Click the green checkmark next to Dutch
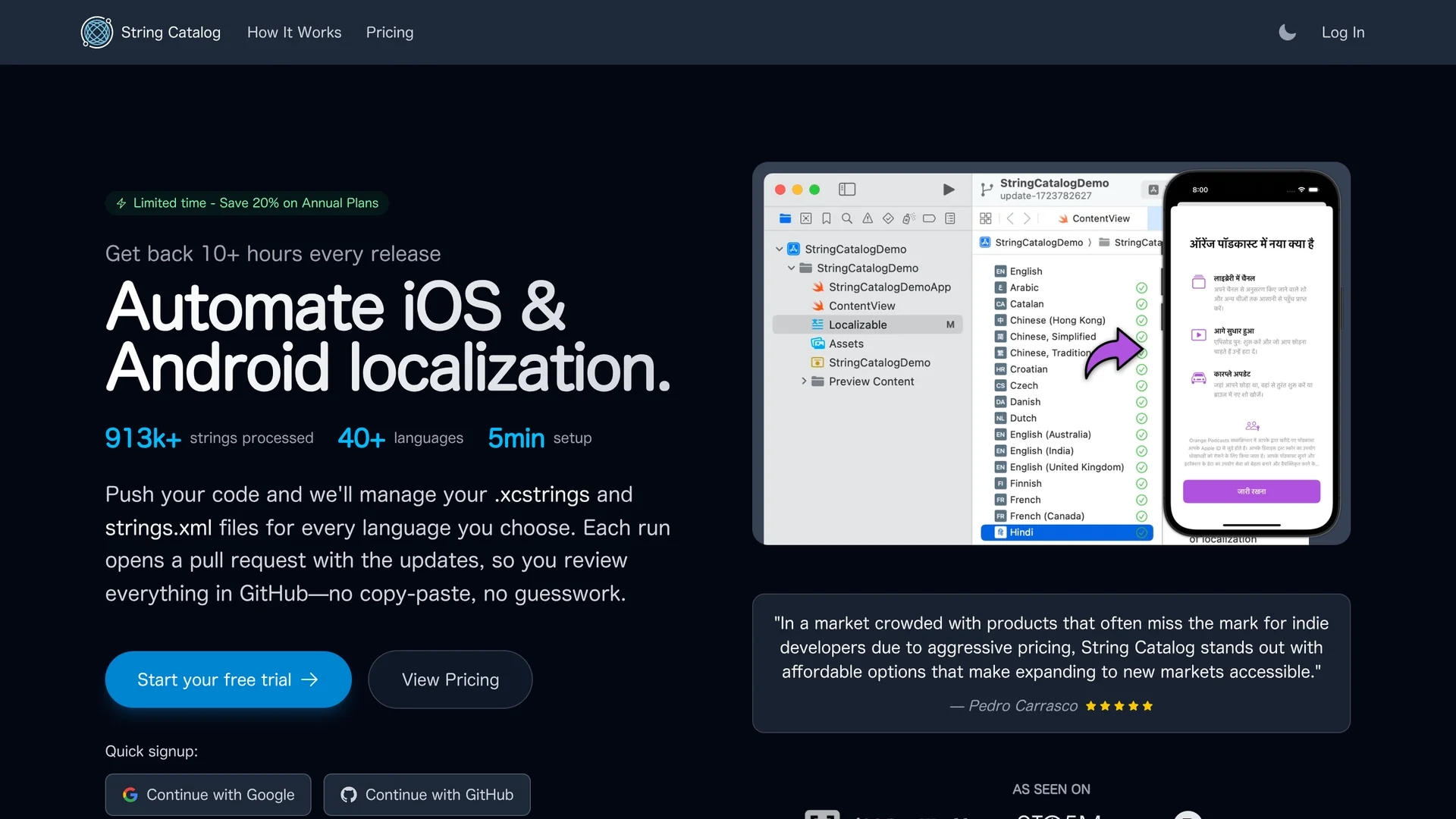Image resolution: width=1456 pixels, height=819 pixels. (x=1141, y=418)
